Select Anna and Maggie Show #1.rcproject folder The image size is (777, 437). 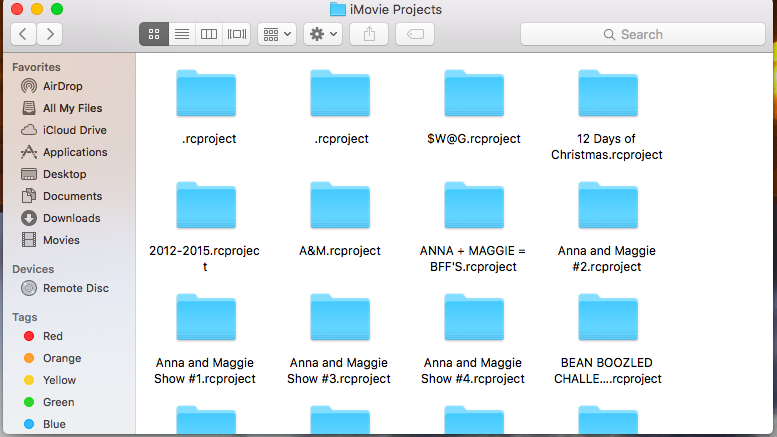pyautogui.click(x=206, y=318)
